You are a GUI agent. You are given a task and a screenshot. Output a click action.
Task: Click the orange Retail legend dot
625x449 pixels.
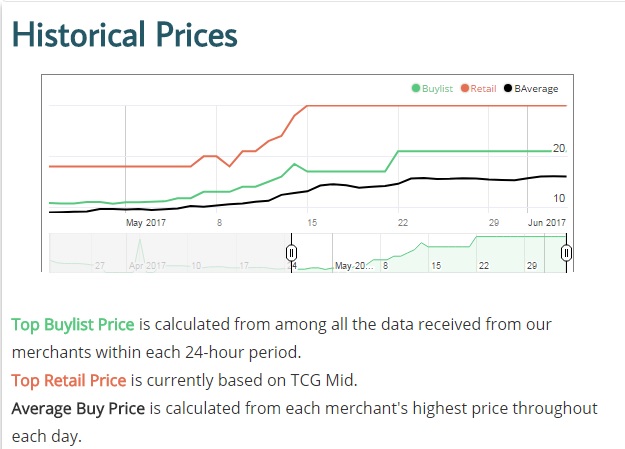coord(465,89)
